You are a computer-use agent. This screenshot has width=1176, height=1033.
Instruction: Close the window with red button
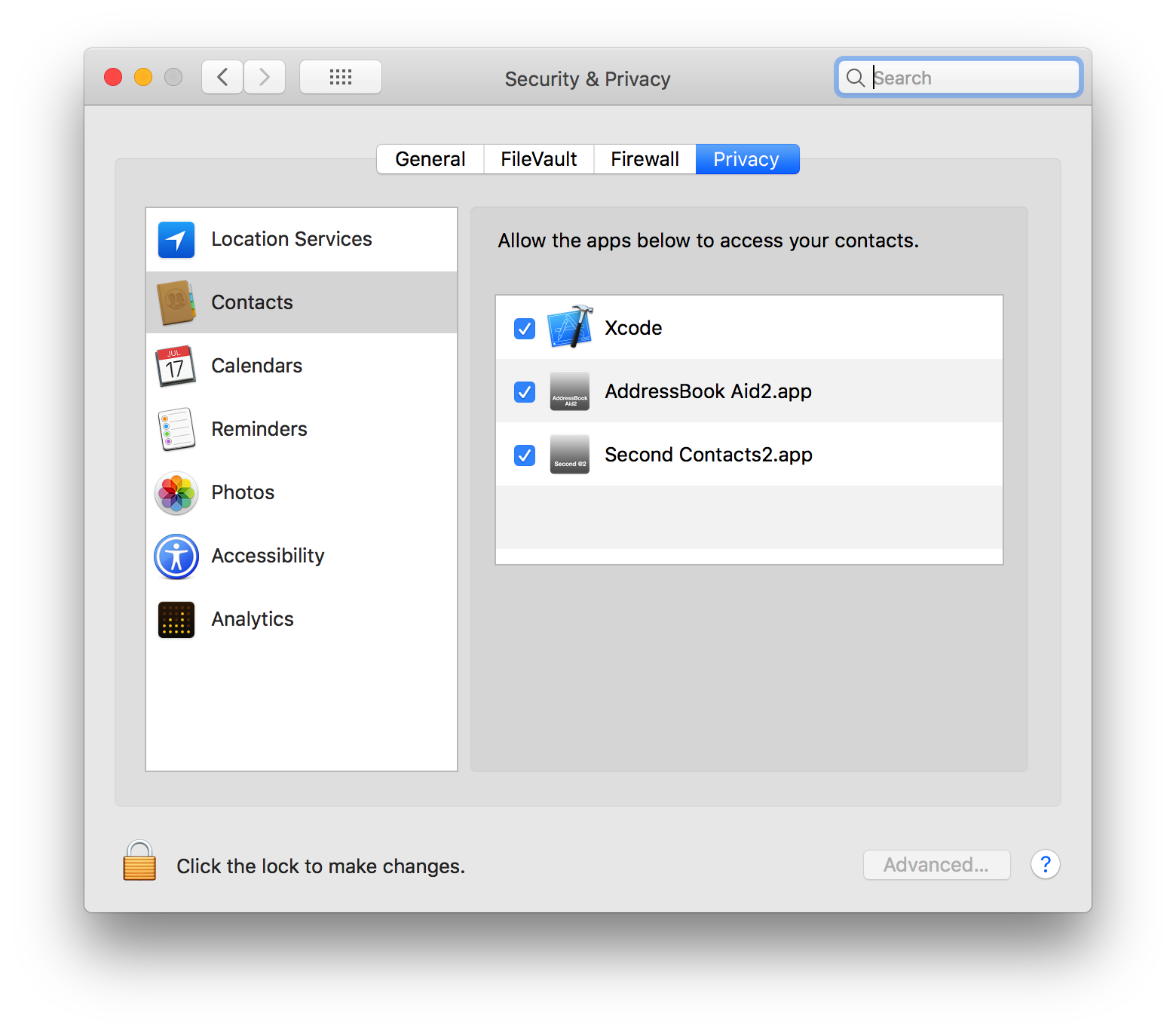[113, 77]
